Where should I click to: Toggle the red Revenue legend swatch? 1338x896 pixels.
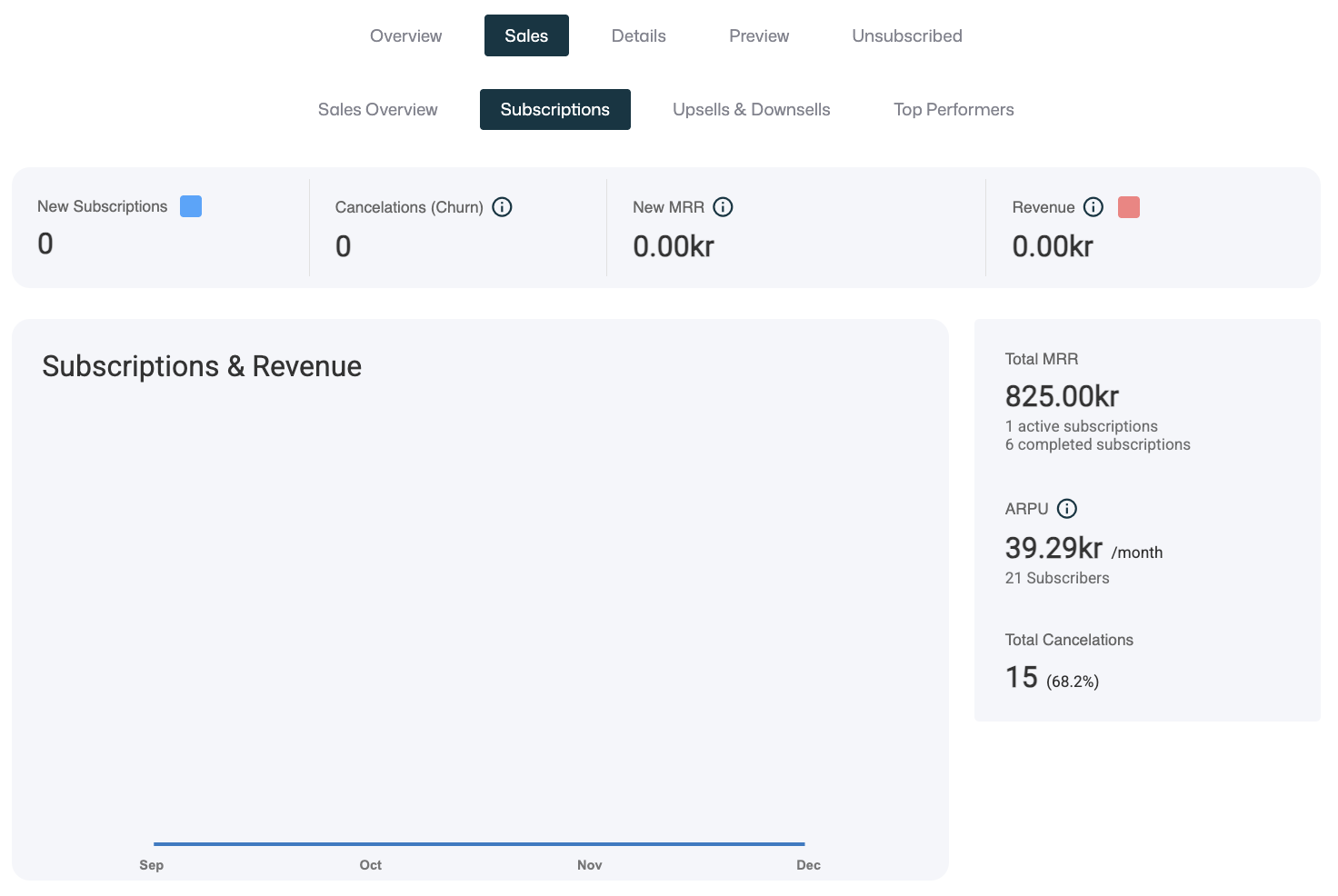tap(1129, 207)
